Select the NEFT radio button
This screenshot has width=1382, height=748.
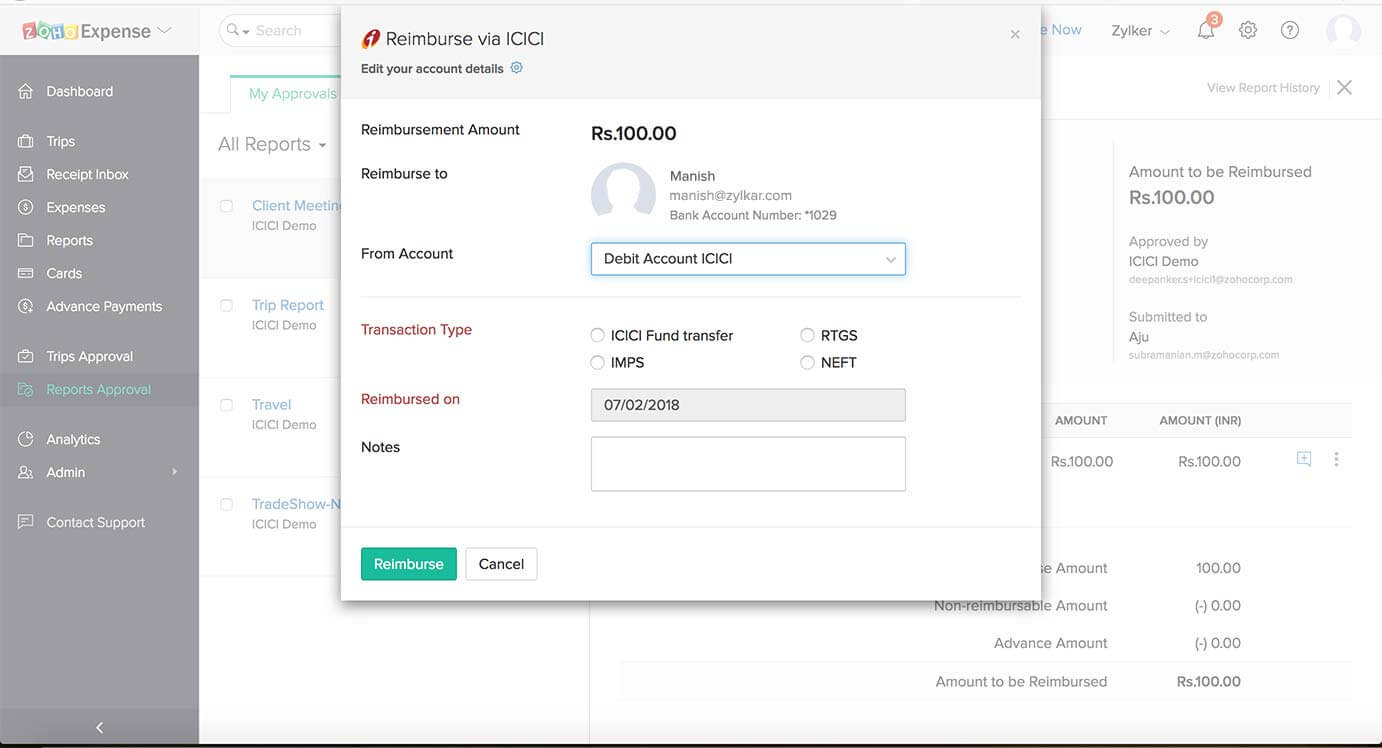coord(808,363)
